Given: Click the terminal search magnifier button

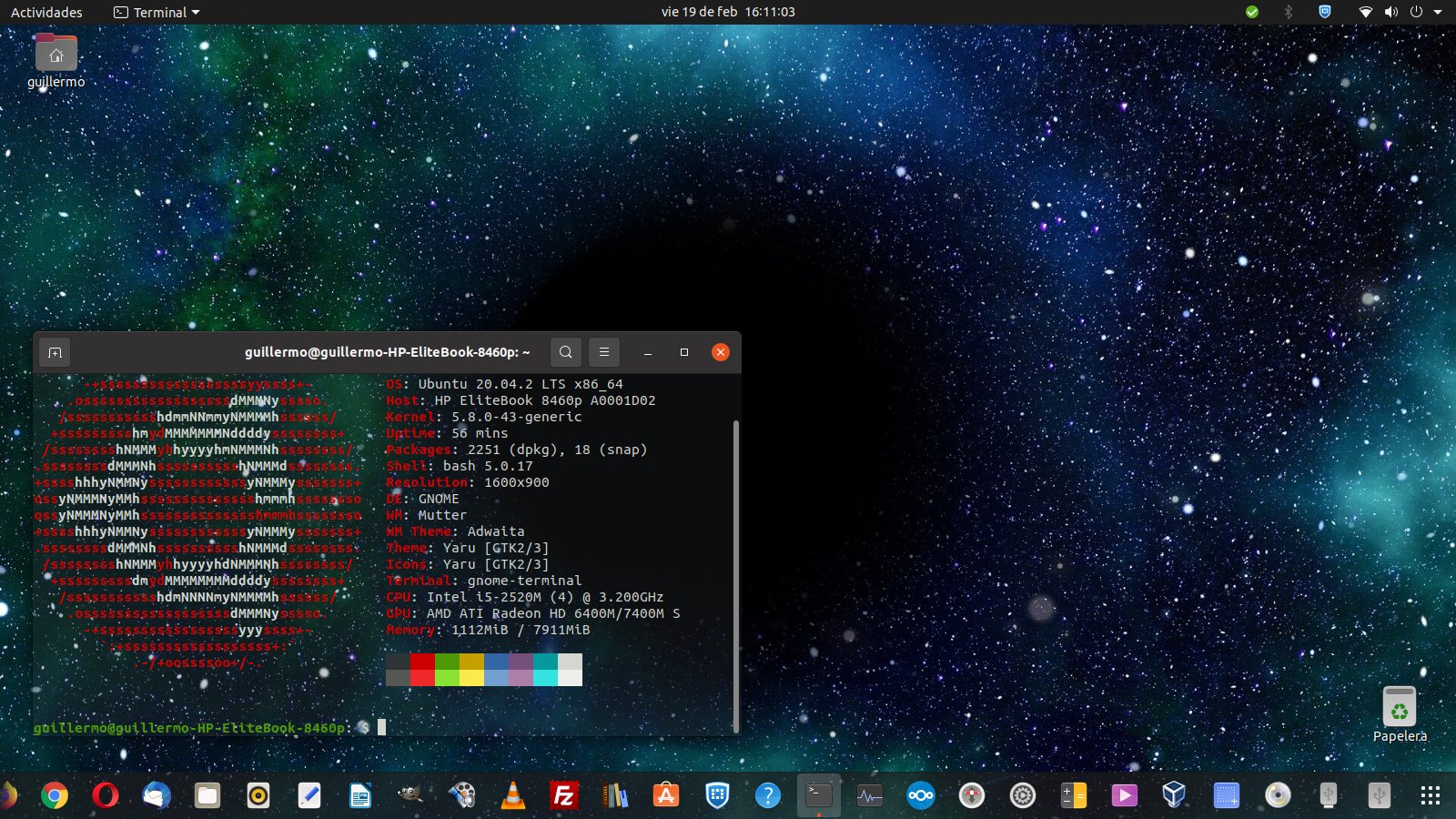Looking at the screenshot, I should point(565,352).
